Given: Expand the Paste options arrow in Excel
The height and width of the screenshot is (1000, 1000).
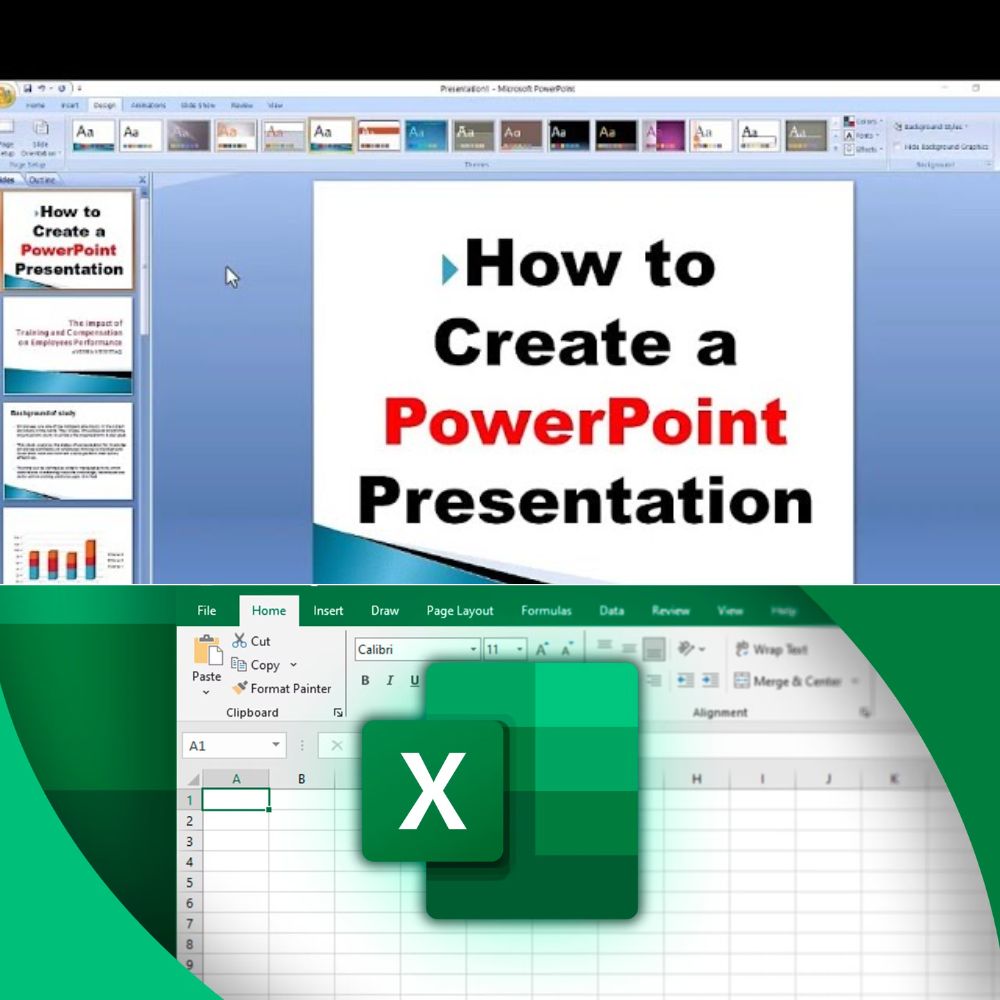Looking at the screenshot, I should pos(206,693).
